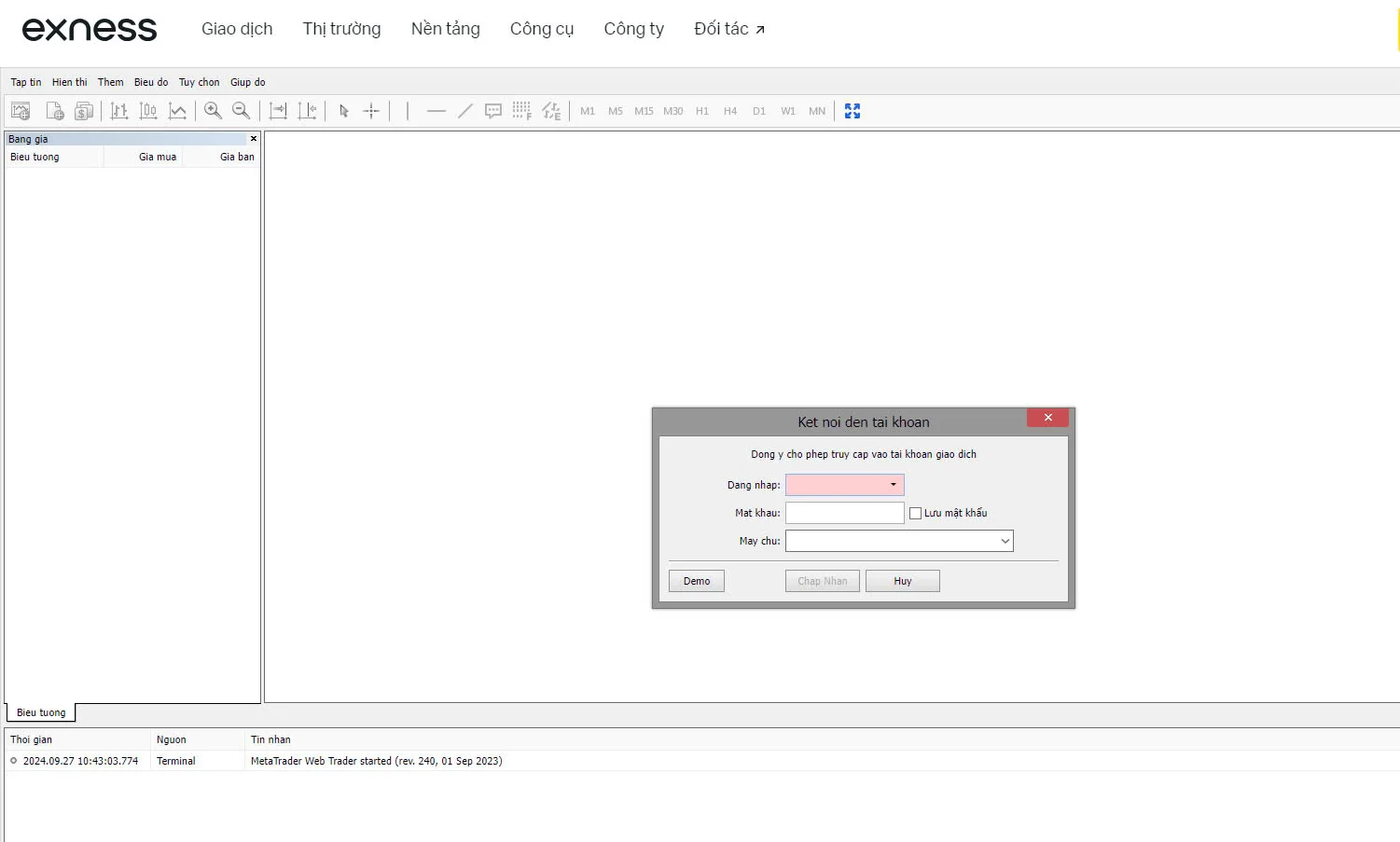Image resolution: width=1400 pixels, height=842 pixels.
Task: Click the zoom out magnifier
Action: click(241, 111)
